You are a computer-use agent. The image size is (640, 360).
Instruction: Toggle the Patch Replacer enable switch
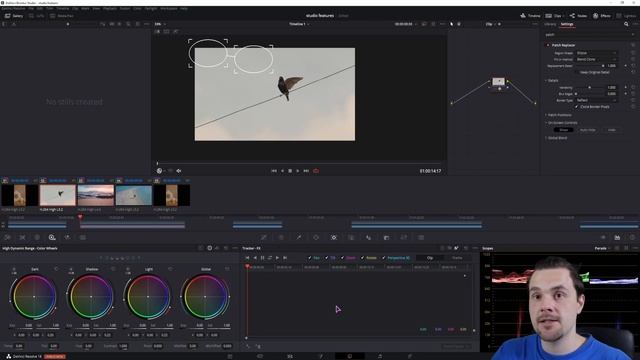(x=548, y=45)
